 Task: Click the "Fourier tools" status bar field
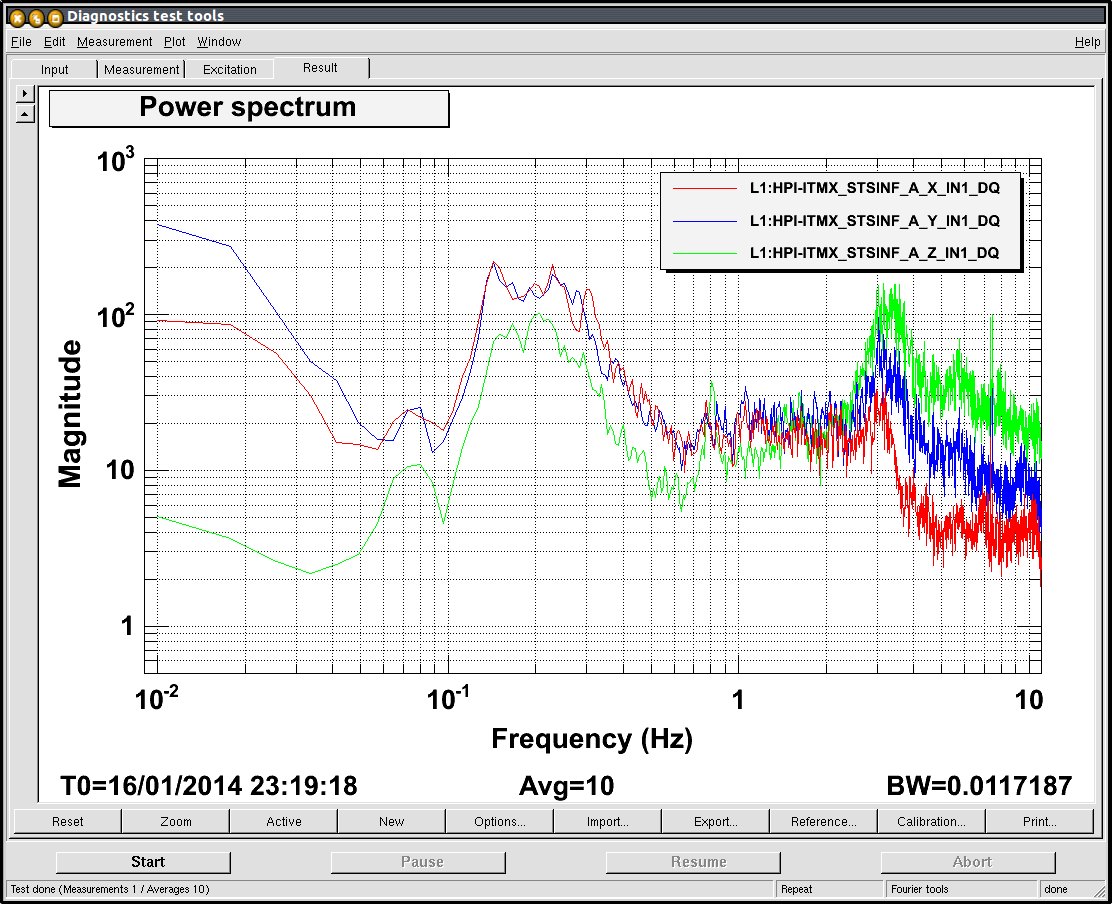(960, 889)
